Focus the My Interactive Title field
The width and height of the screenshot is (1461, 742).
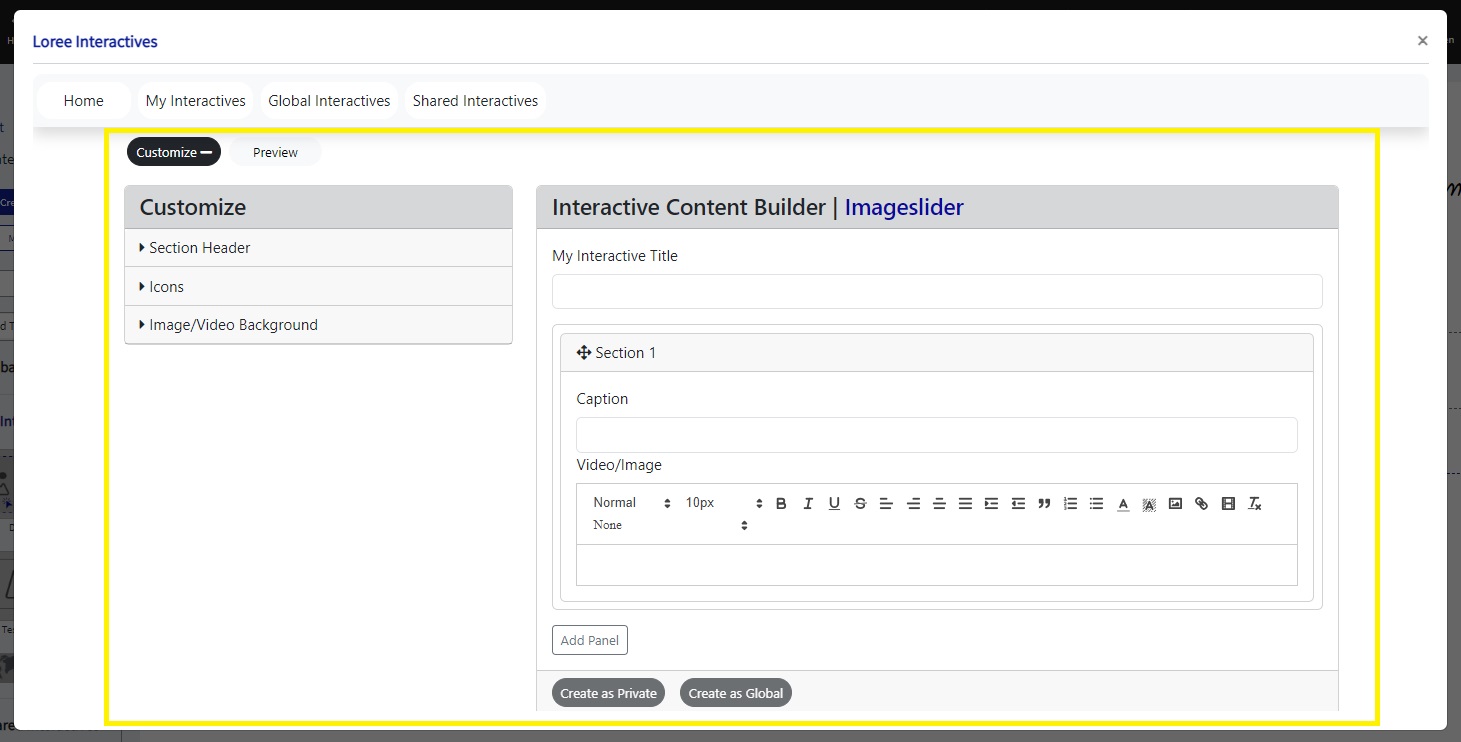pyautogui.click(x=937, y=292)
